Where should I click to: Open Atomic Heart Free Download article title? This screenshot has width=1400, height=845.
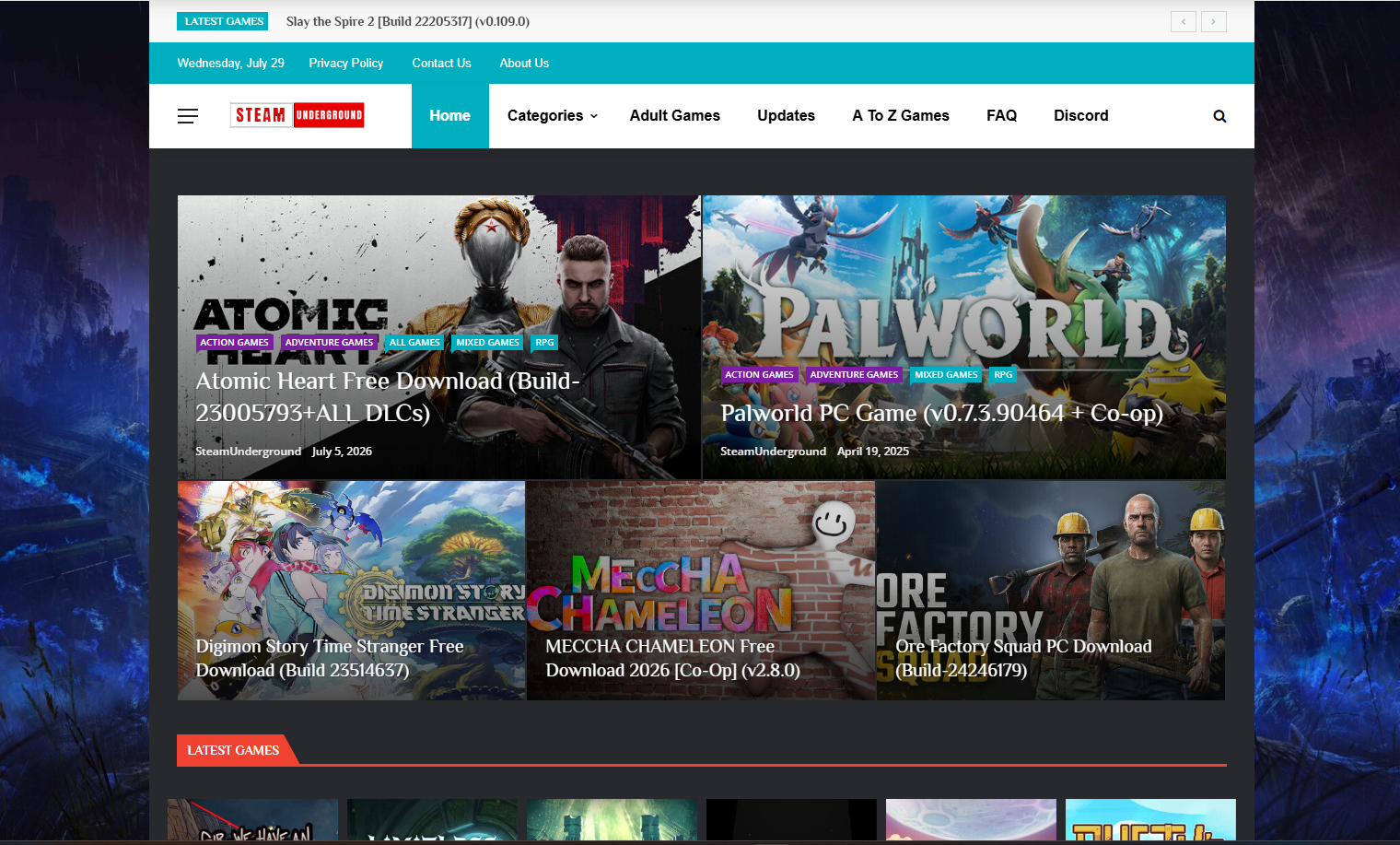point(388,396)
